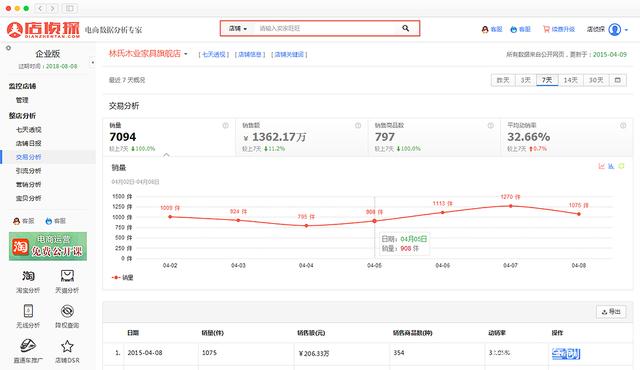This screenshot has width=640, height=370.
Task: Select the 3天 time range tab
Action: (x=525, y=80)
